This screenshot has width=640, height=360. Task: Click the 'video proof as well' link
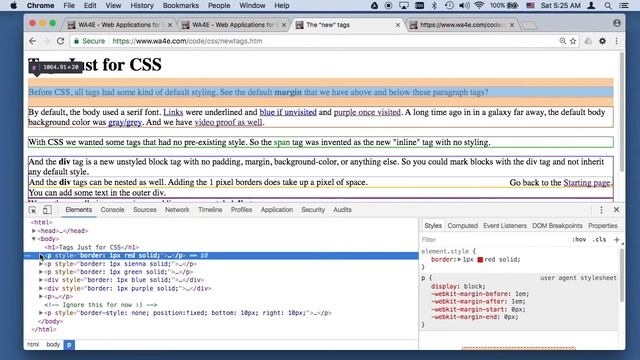click(228, 122)
